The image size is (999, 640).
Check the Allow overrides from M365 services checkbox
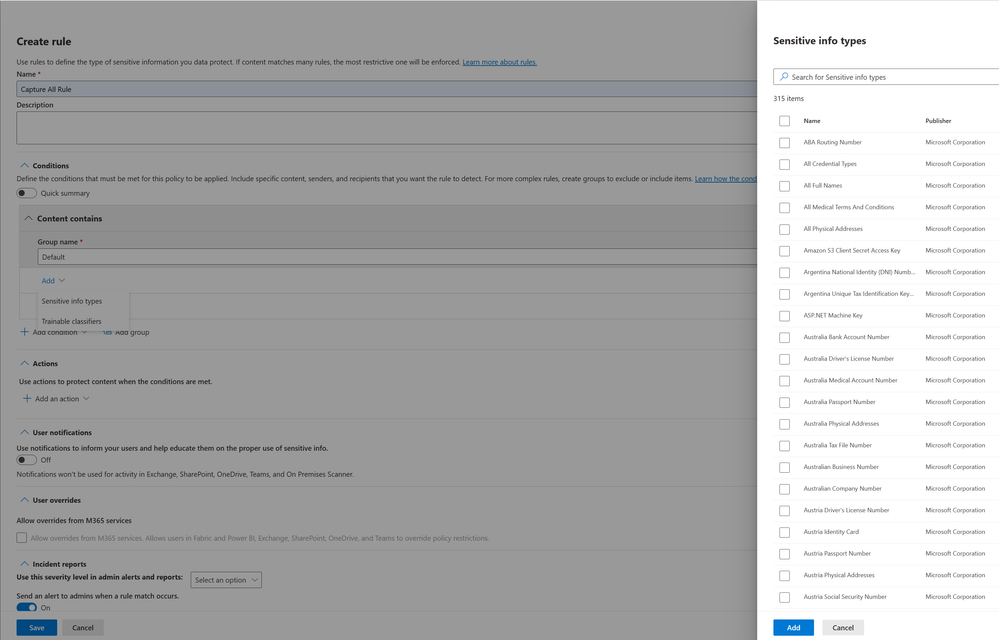(22, 537)
